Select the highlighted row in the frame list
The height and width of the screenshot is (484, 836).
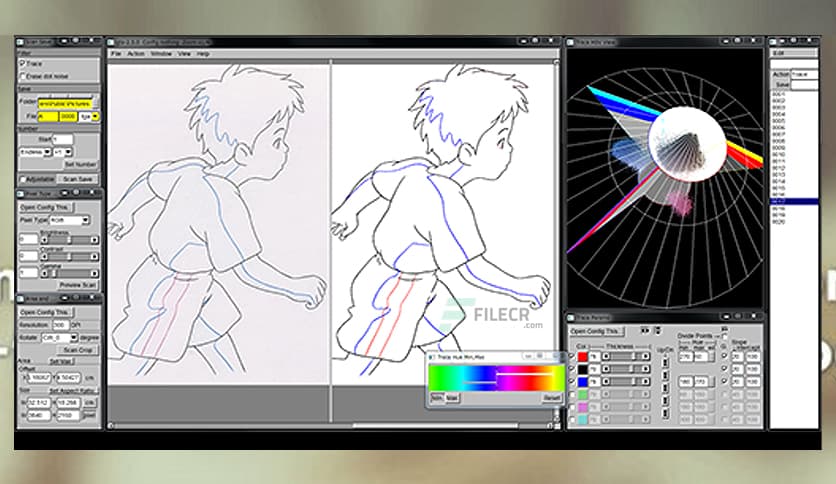pos(794,201)
